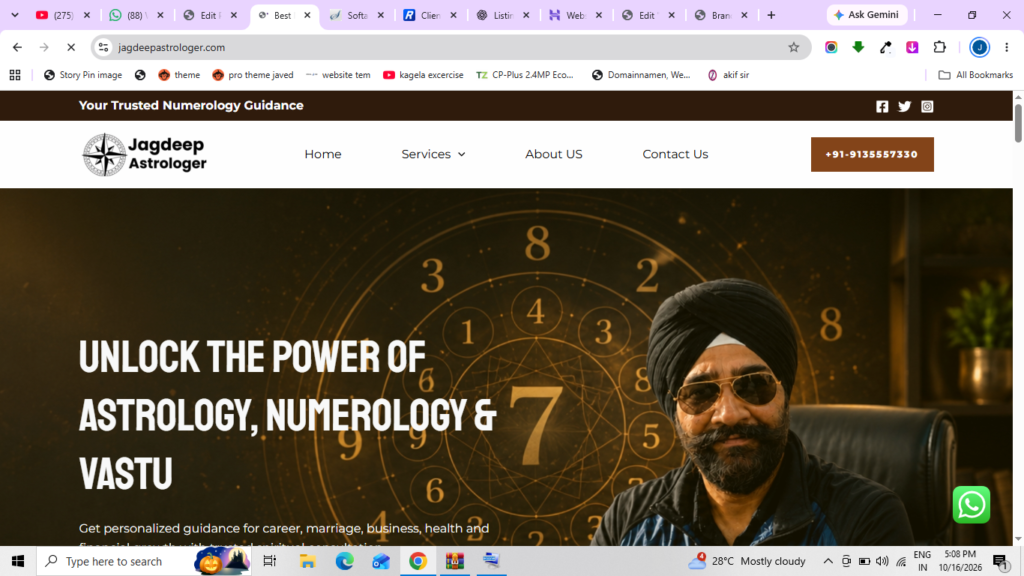
Task: Open the kagela excercise bookmark
Action: coord(423,75)
